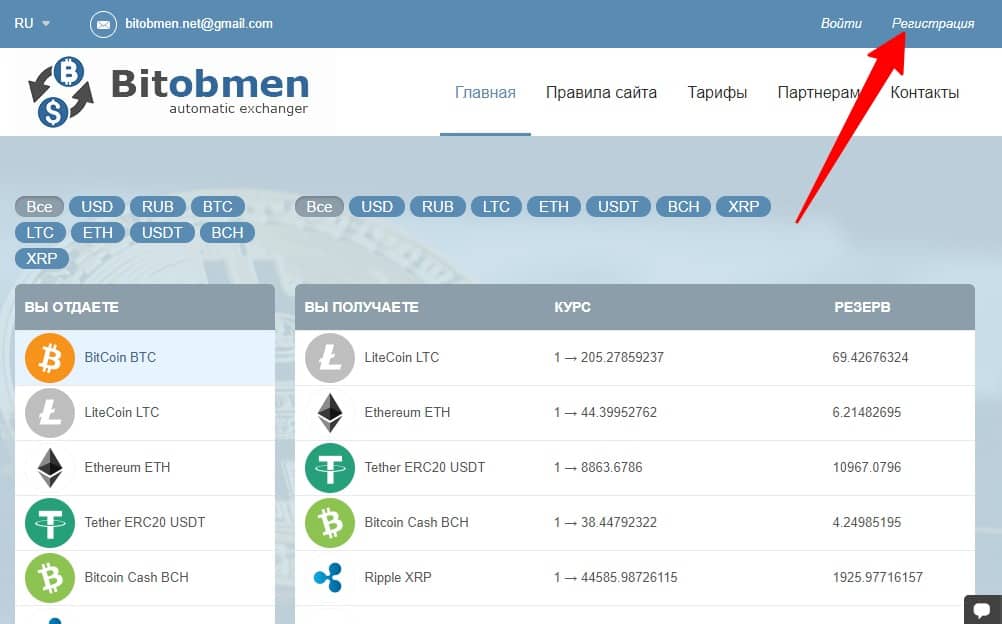Filter receive currencies by BCH
This screenshot has width=1002, height=624.
[683, 207]
